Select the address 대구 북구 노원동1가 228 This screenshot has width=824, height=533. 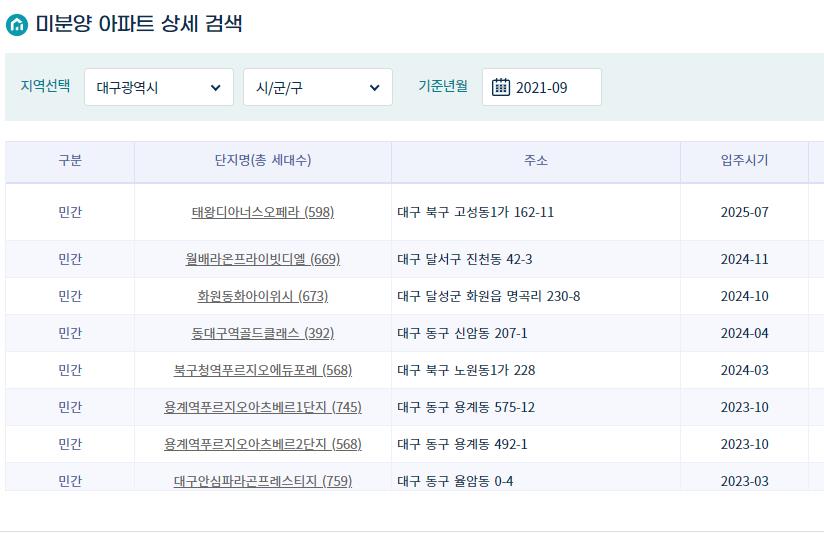click(466, 370)
